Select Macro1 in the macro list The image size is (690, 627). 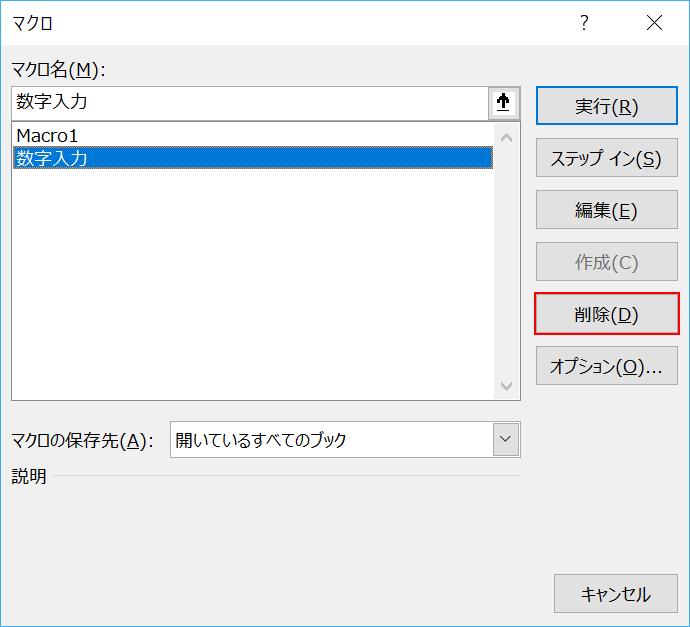coord(253,136)
